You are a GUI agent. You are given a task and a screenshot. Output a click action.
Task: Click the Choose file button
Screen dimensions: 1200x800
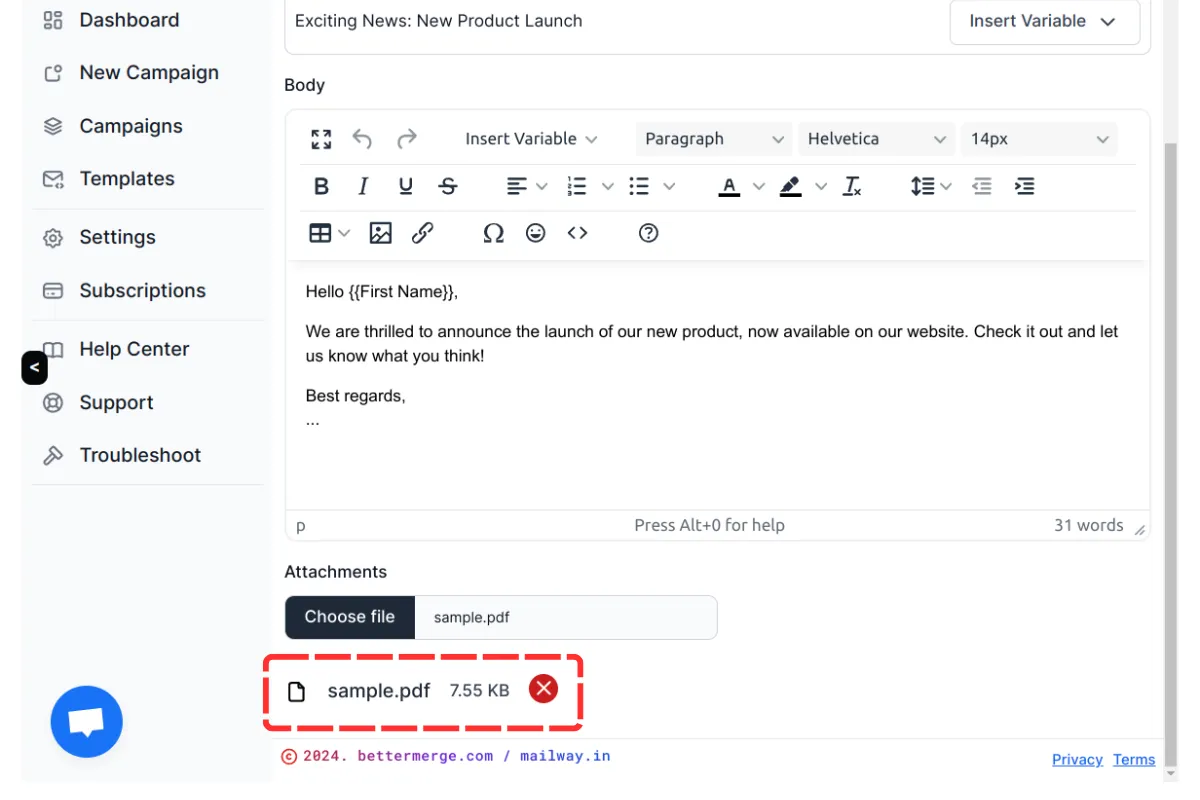349,617
